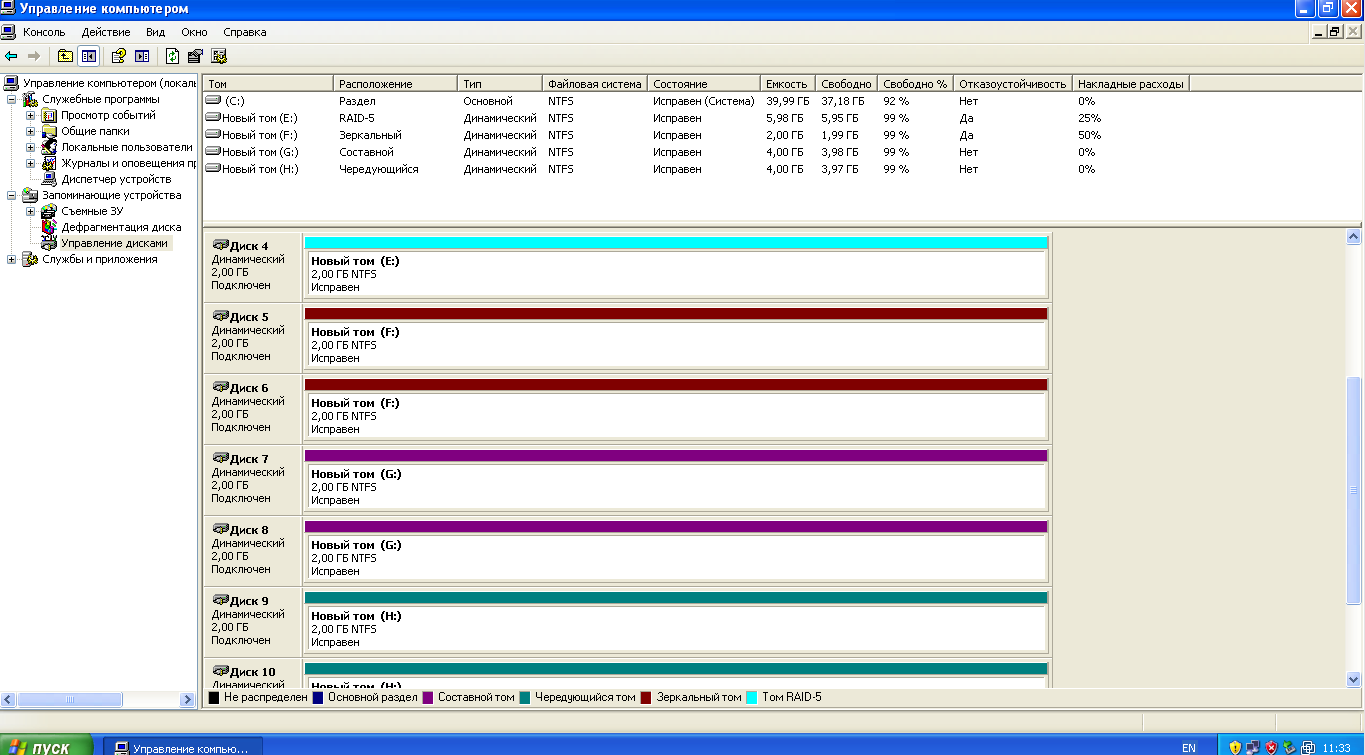Click the Зеркальный layout cell
The height and width of the screenshot is (755, 1365).
(370, 135)
